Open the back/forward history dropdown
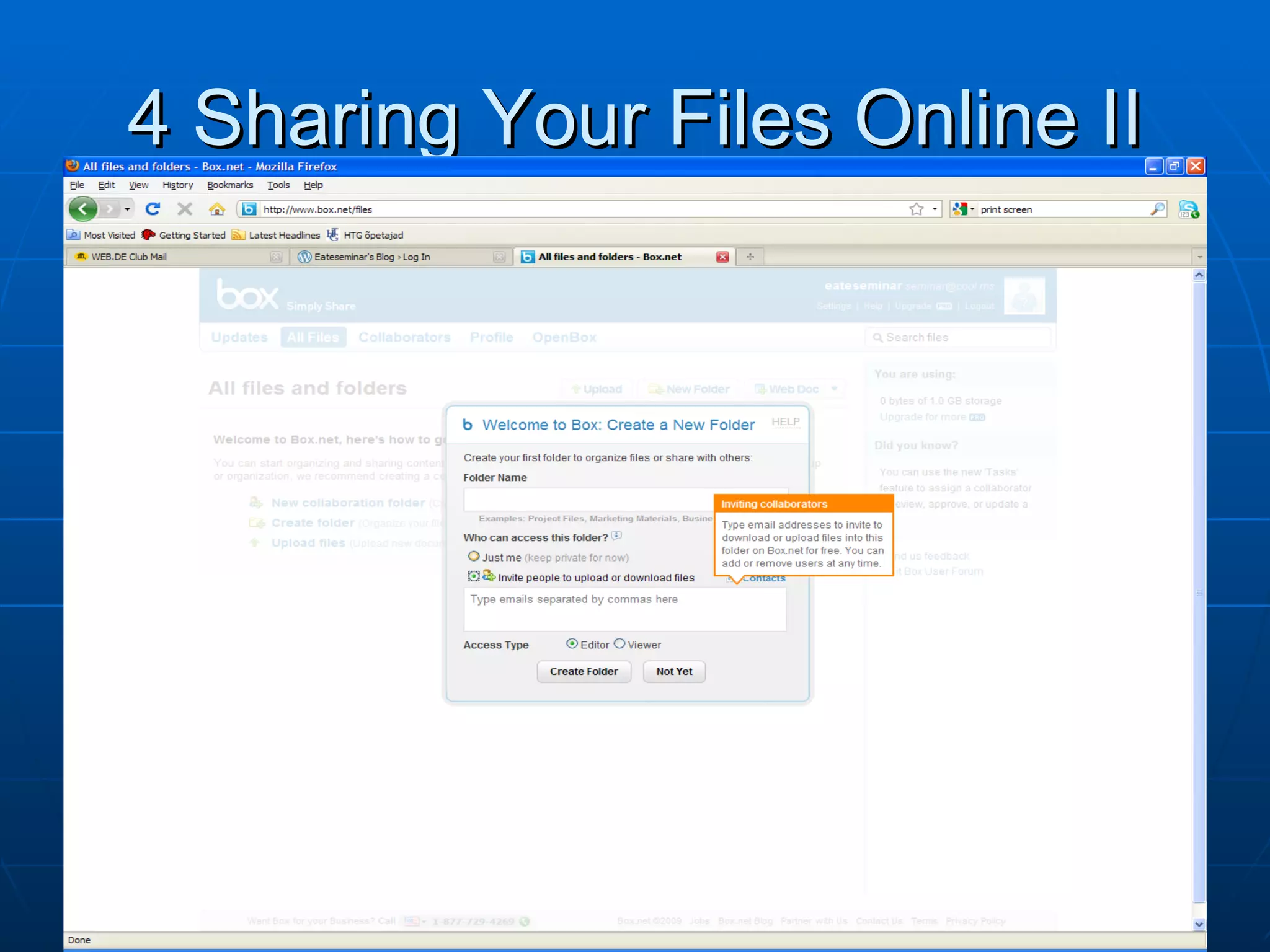 [127, 209]
